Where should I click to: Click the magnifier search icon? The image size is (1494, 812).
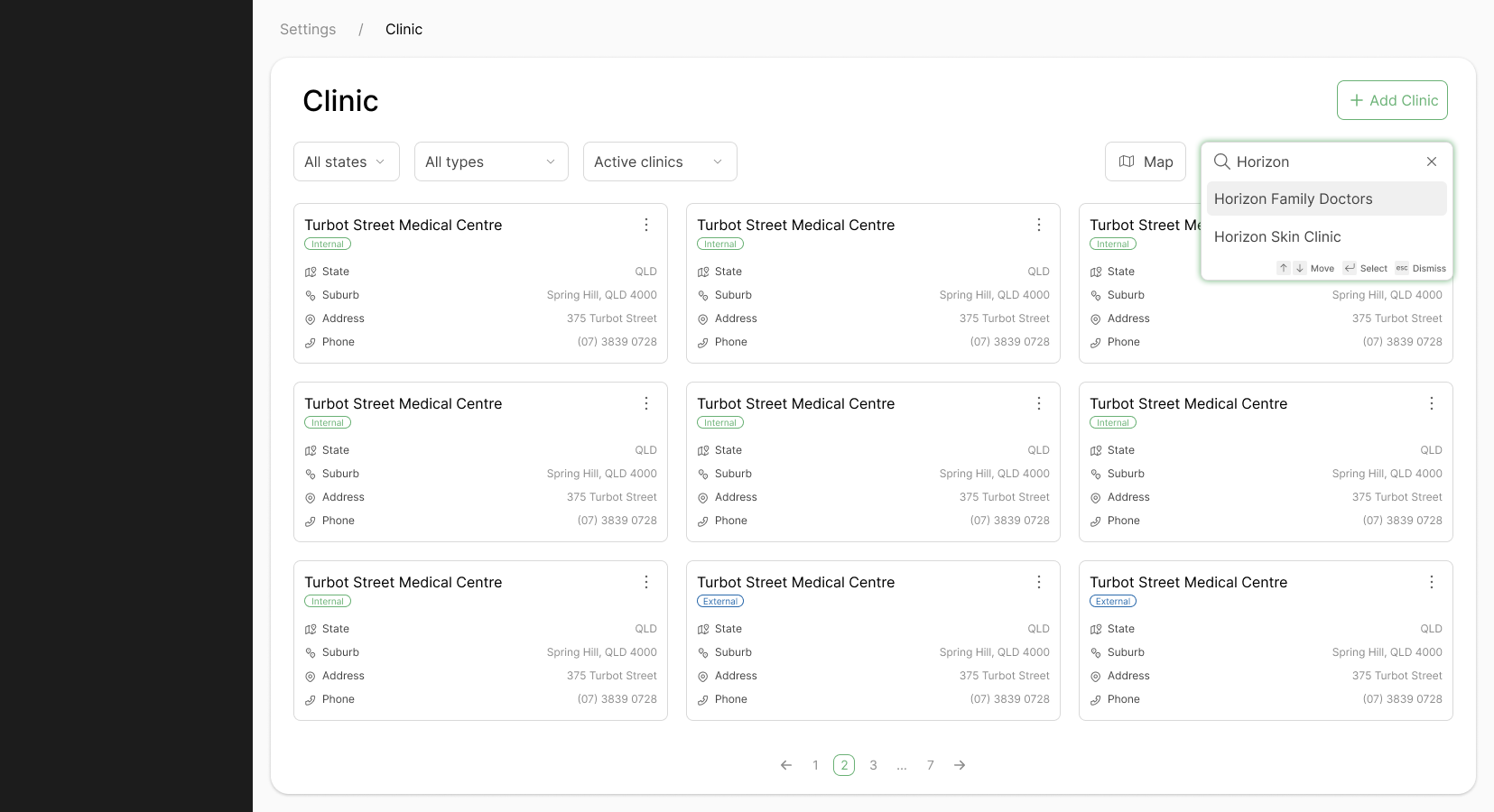tap(1222, 161)
